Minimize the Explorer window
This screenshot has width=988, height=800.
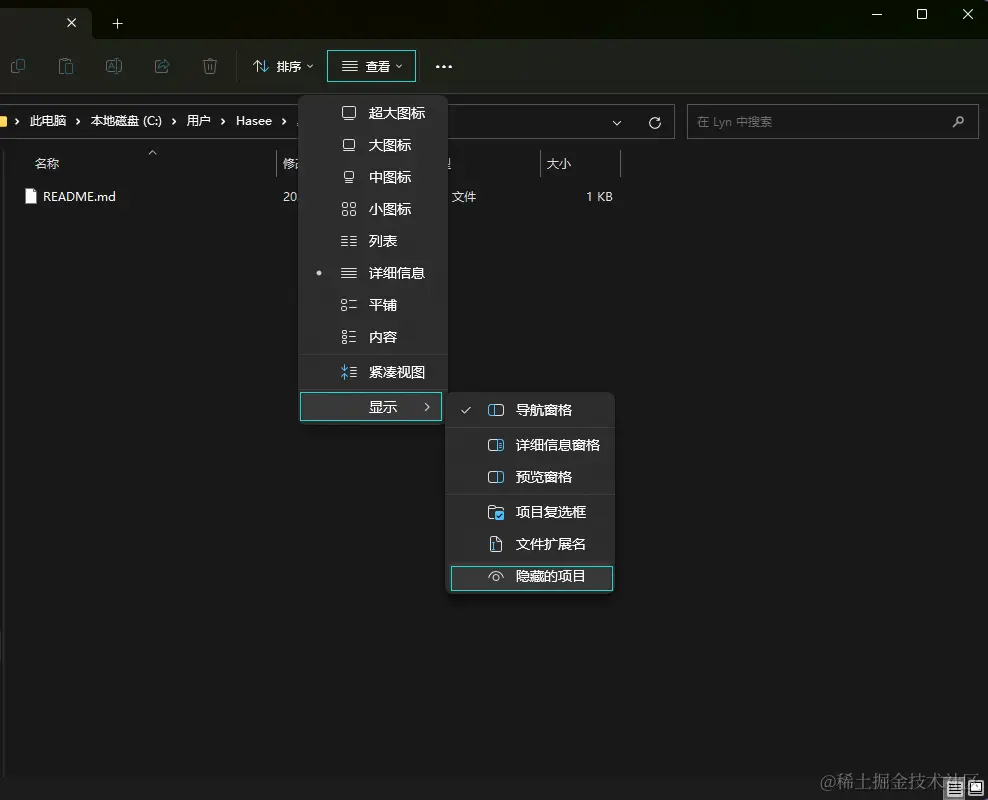click(x=876, y=14)
